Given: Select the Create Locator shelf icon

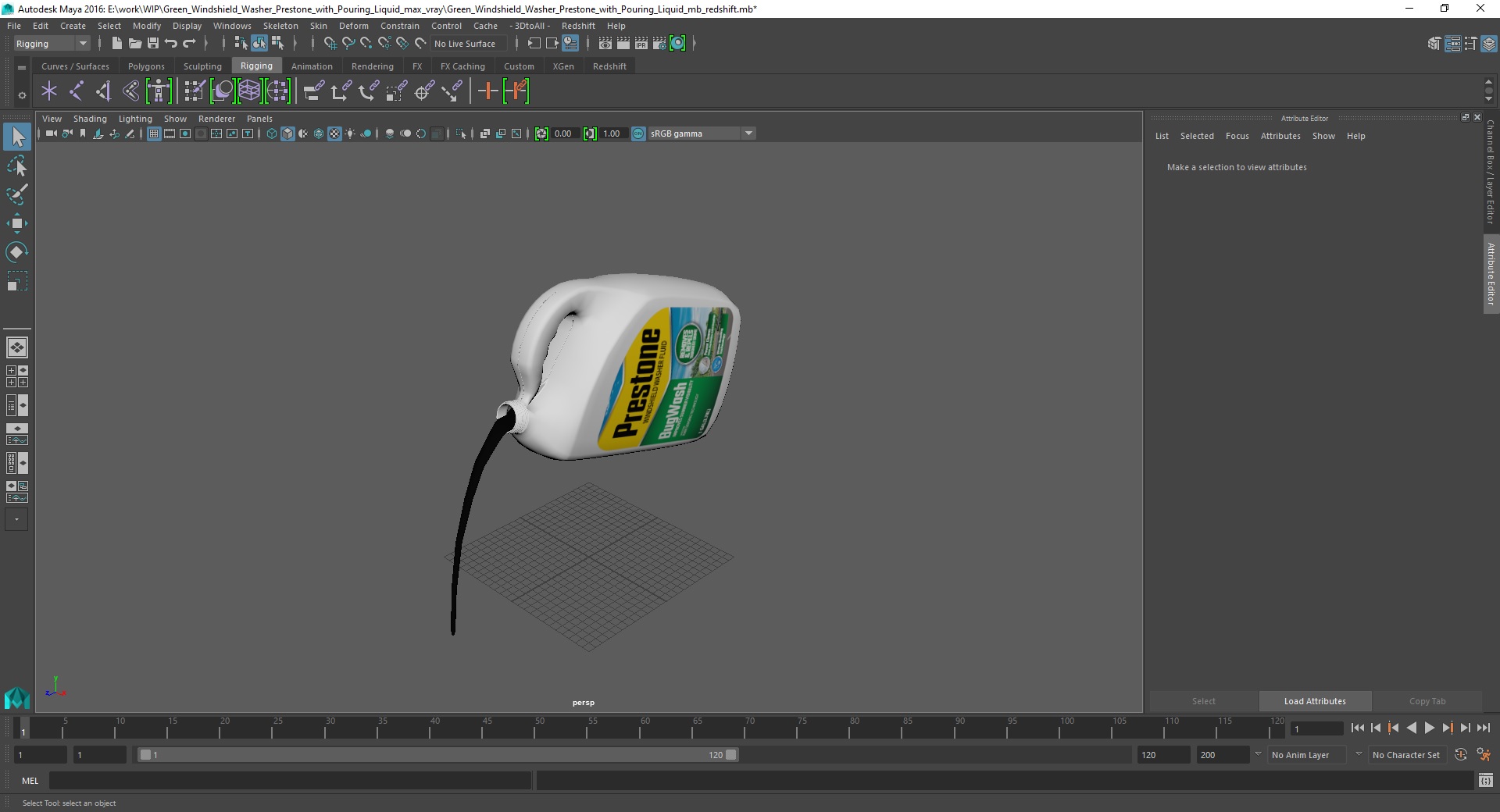Looking at the screenshot, I should (x=49, y=91).
